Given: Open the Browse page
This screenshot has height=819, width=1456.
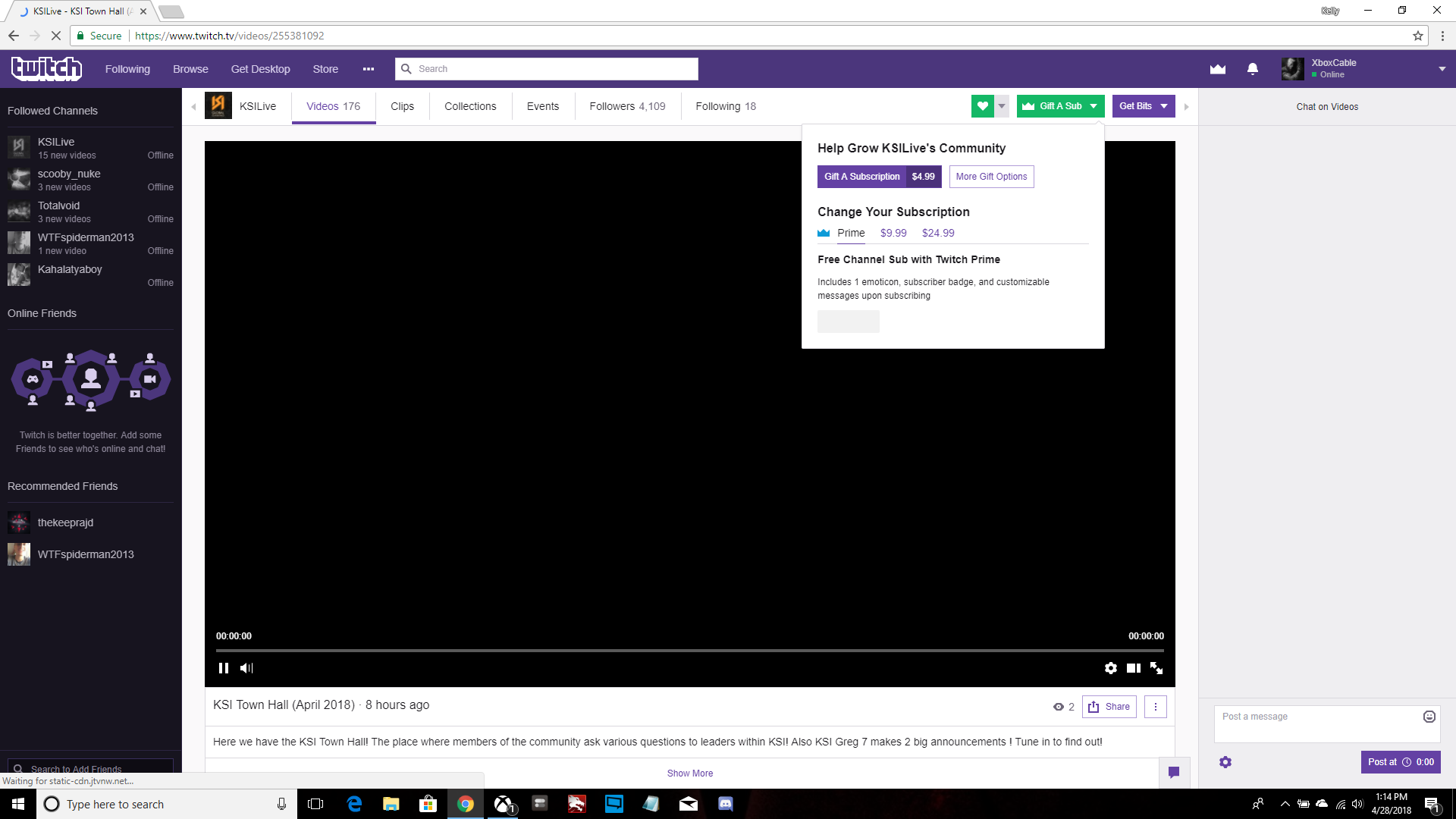Looking at the screenshot, I should point(190,69).
